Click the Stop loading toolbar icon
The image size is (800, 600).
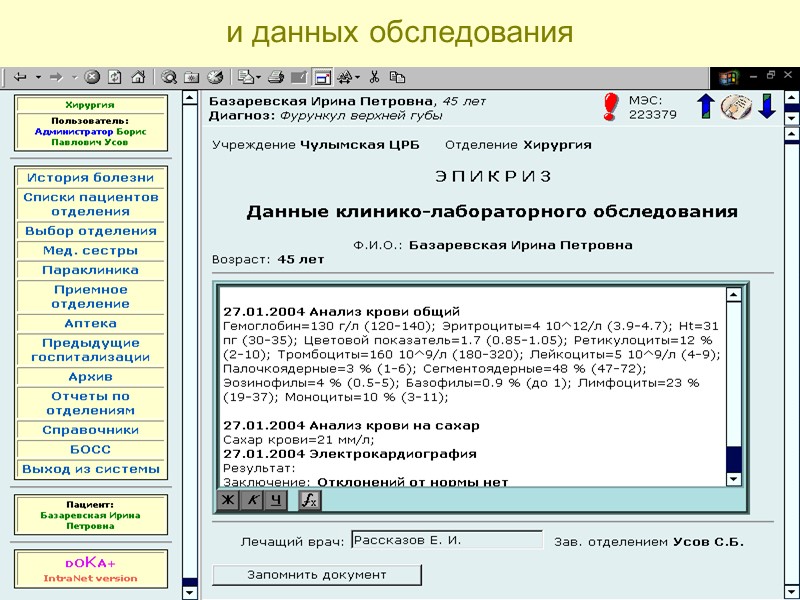[x=91, y=77]
